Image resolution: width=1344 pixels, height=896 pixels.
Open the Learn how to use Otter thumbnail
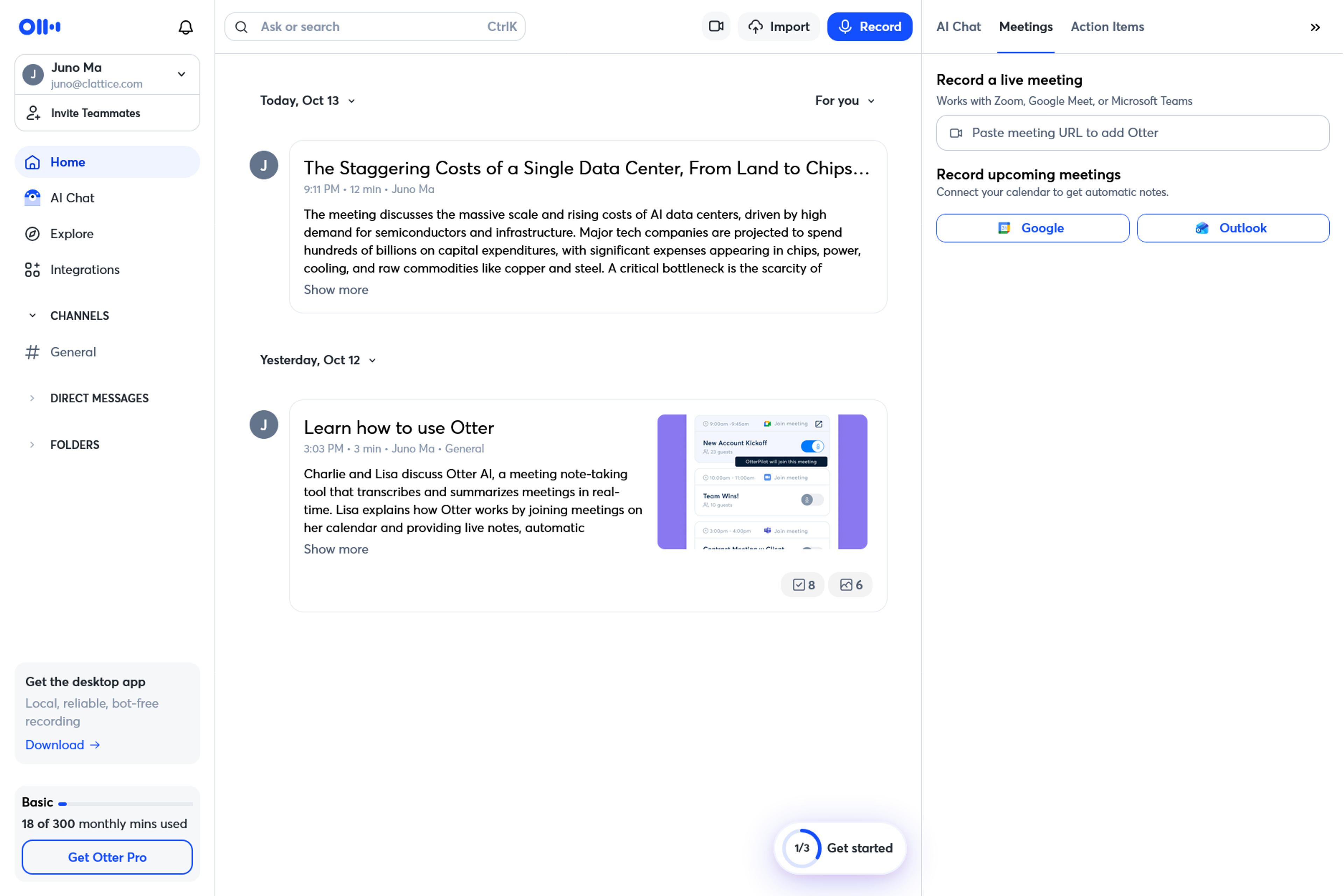coord(762,482)
